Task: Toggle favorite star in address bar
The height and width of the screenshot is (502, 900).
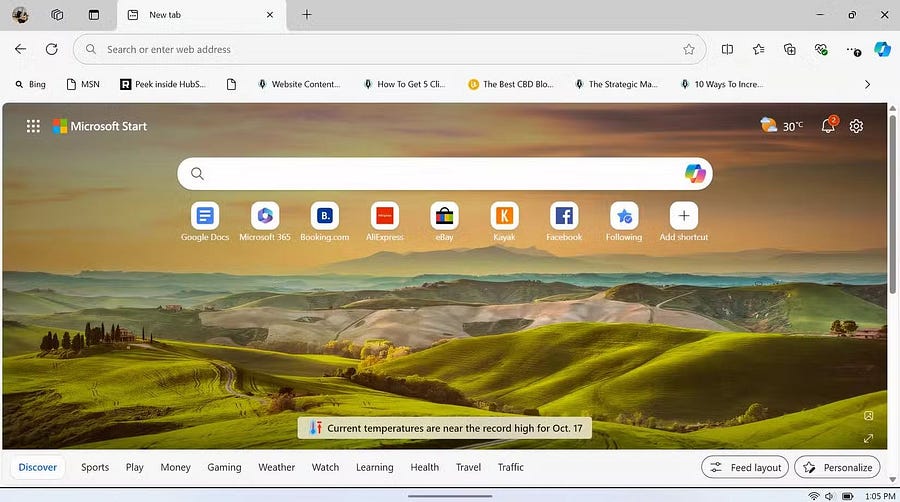Action: point(688,49)
